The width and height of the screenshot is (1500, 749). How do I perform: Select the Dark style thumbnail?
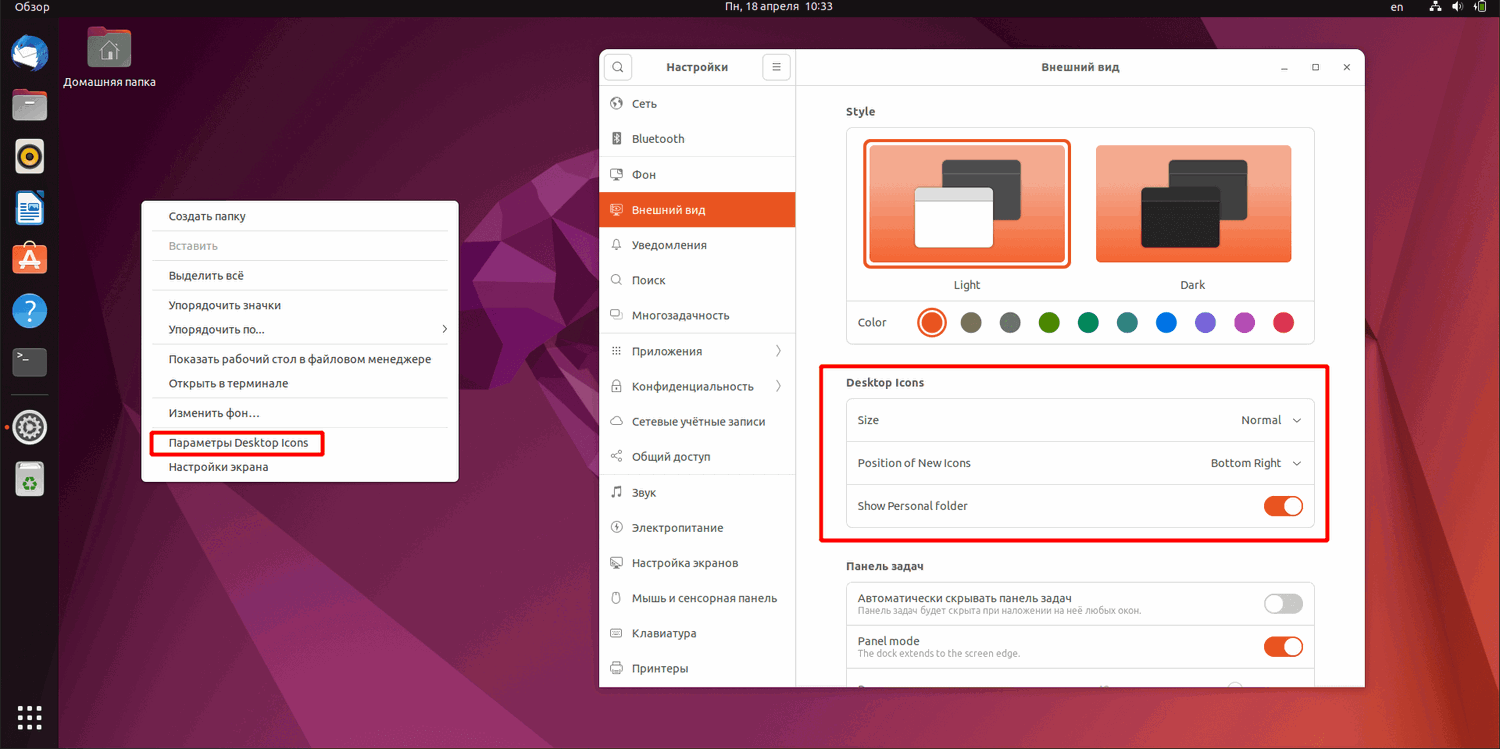tap(1193, 204)
